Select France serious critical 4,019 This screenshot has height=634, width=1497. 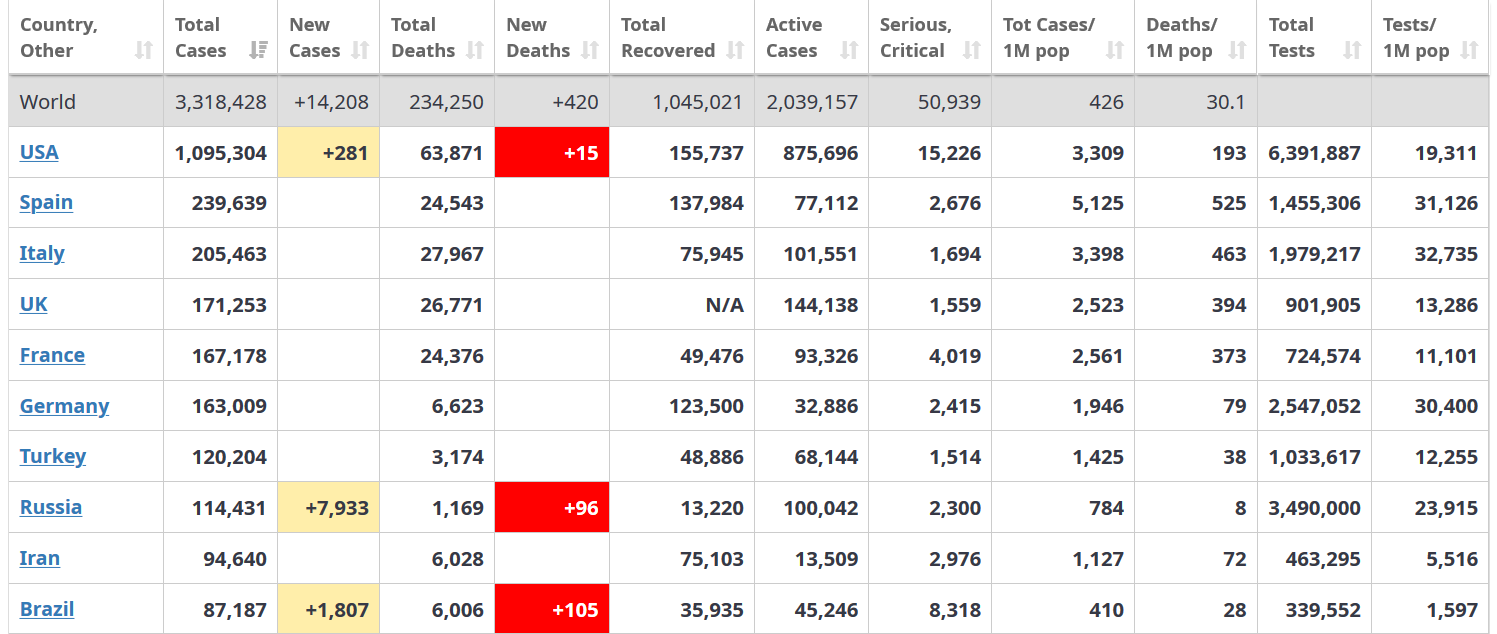(x=955, y=356)
